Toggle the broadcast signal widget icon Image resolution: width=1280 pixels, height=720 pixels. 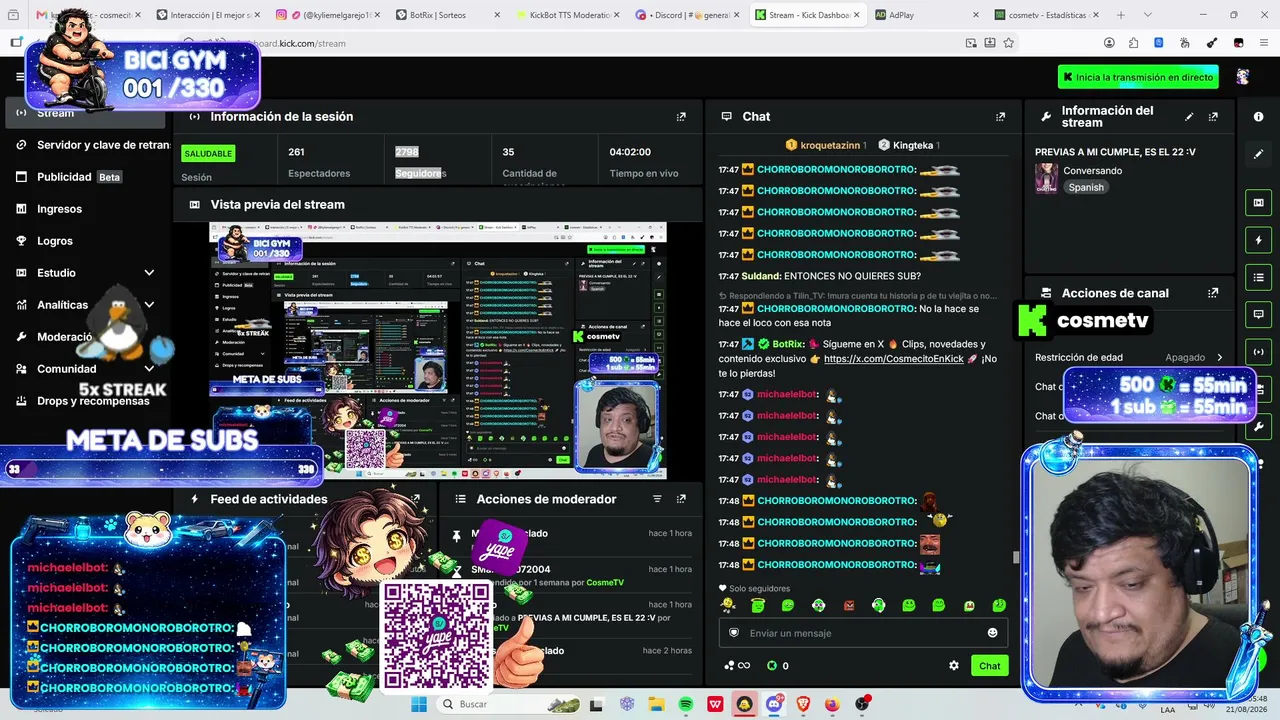[1258, 351]
